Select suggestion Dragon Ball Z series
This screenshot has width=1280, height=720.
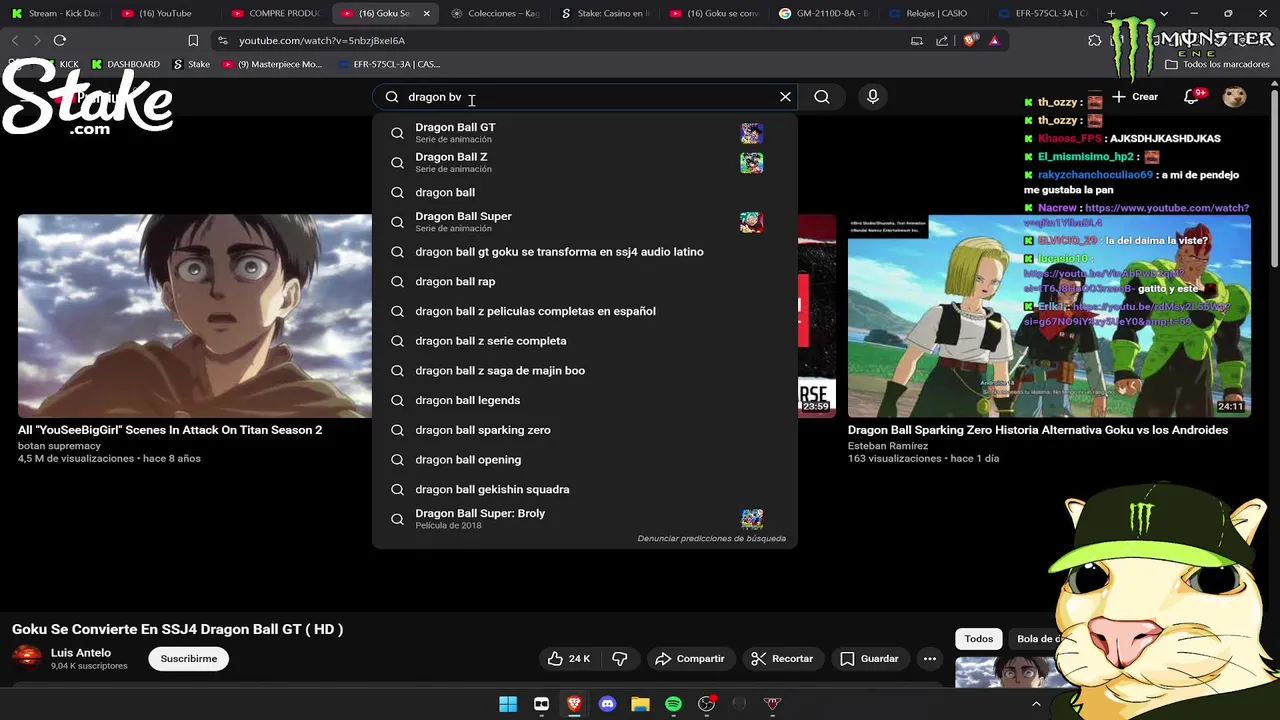click(x=585, y=163)
